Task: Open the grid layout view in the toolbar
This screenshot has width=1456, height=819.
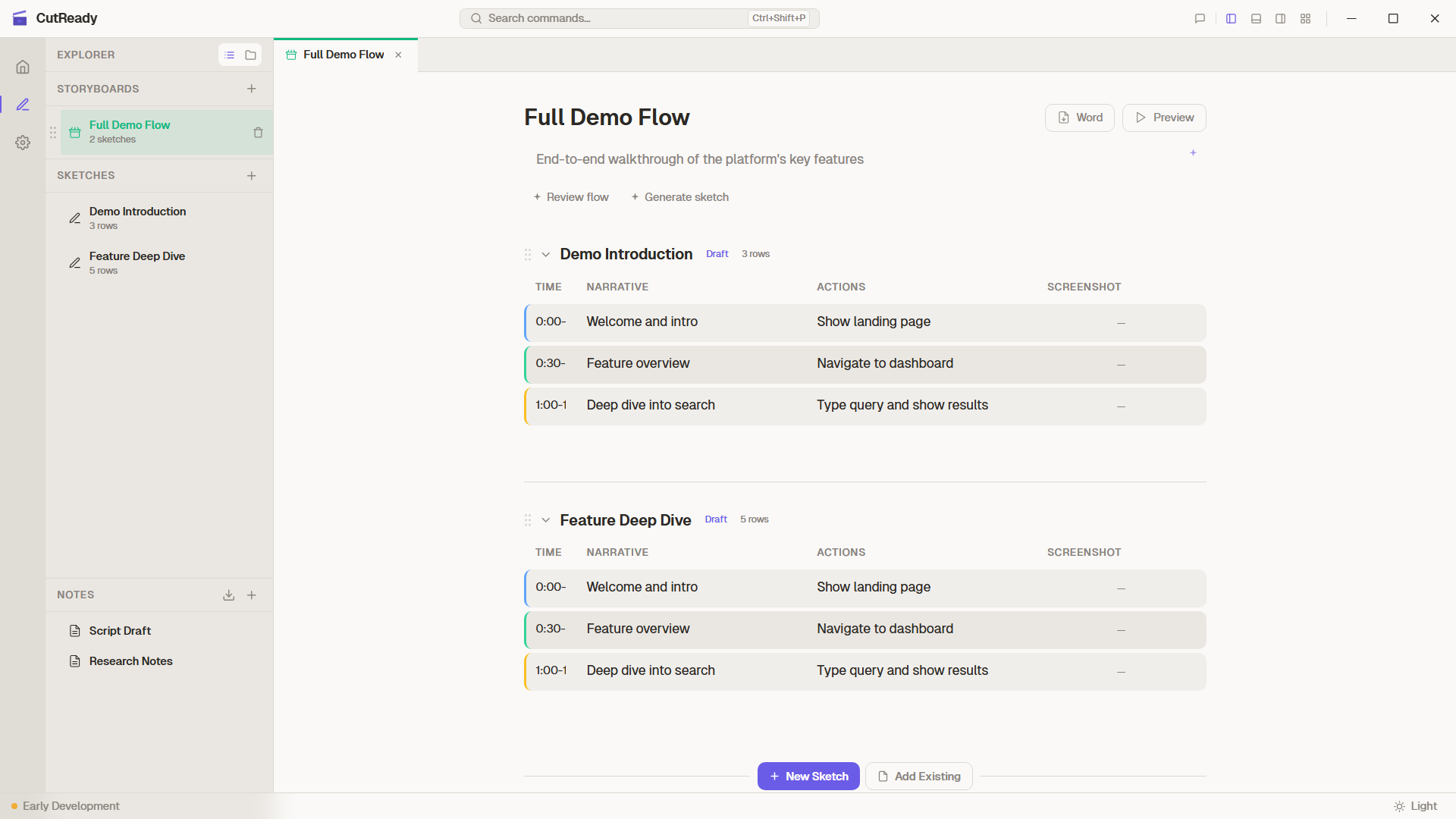Action: coord(1306,18)
